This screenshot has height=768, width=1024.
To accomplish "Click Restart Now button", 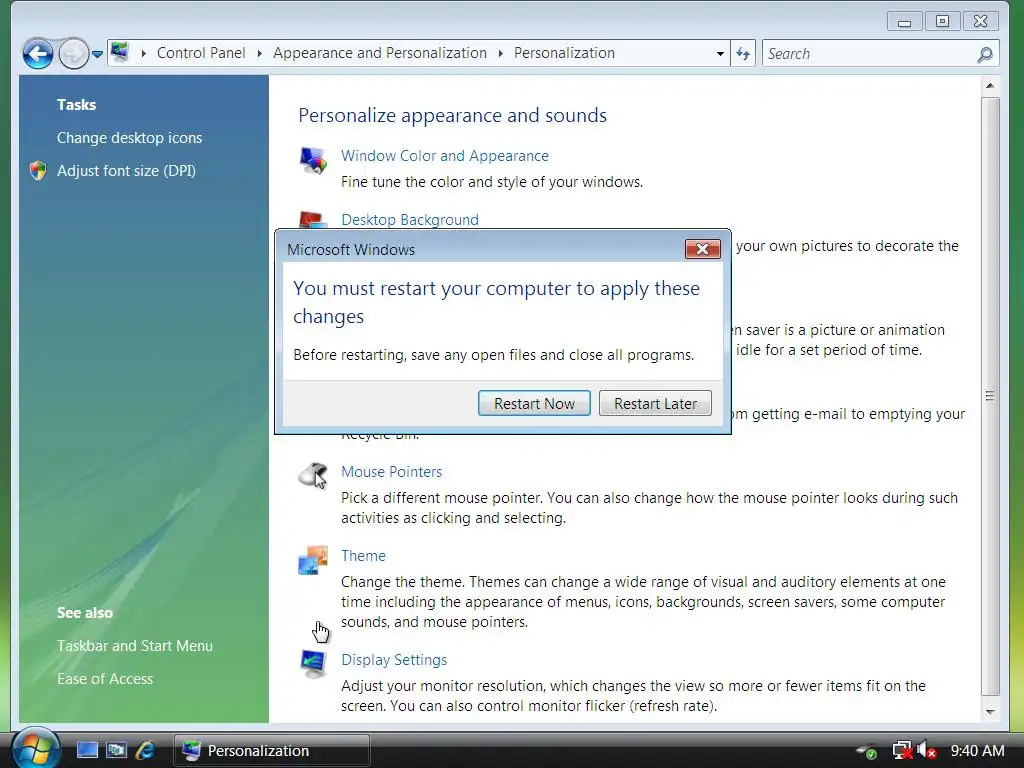I will pyautogui.click(x=534, y=404).
